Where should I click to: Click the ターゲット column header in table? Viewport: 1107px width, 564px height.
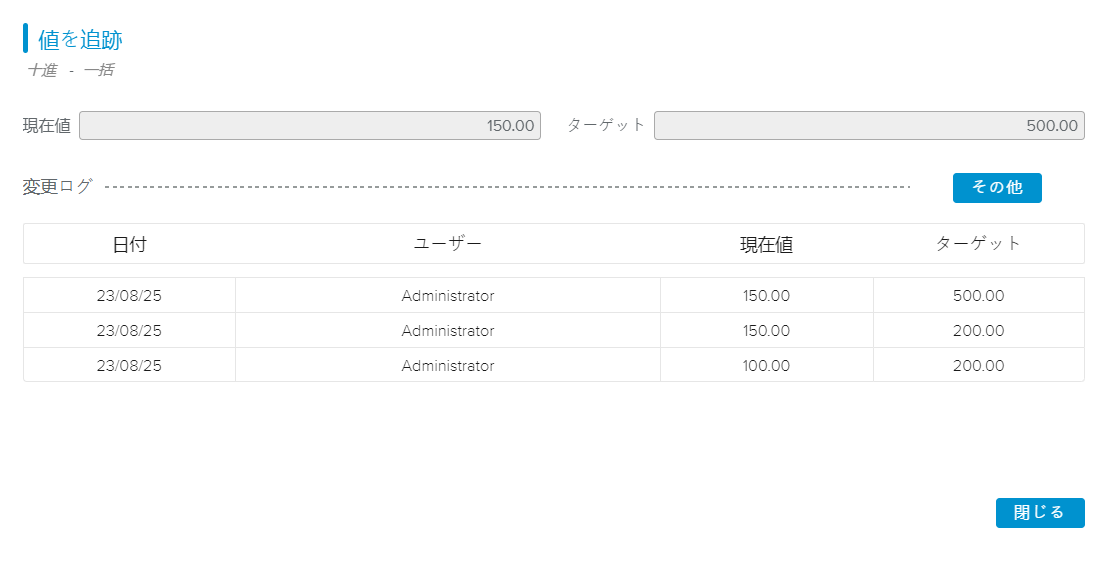pos(978,244)
